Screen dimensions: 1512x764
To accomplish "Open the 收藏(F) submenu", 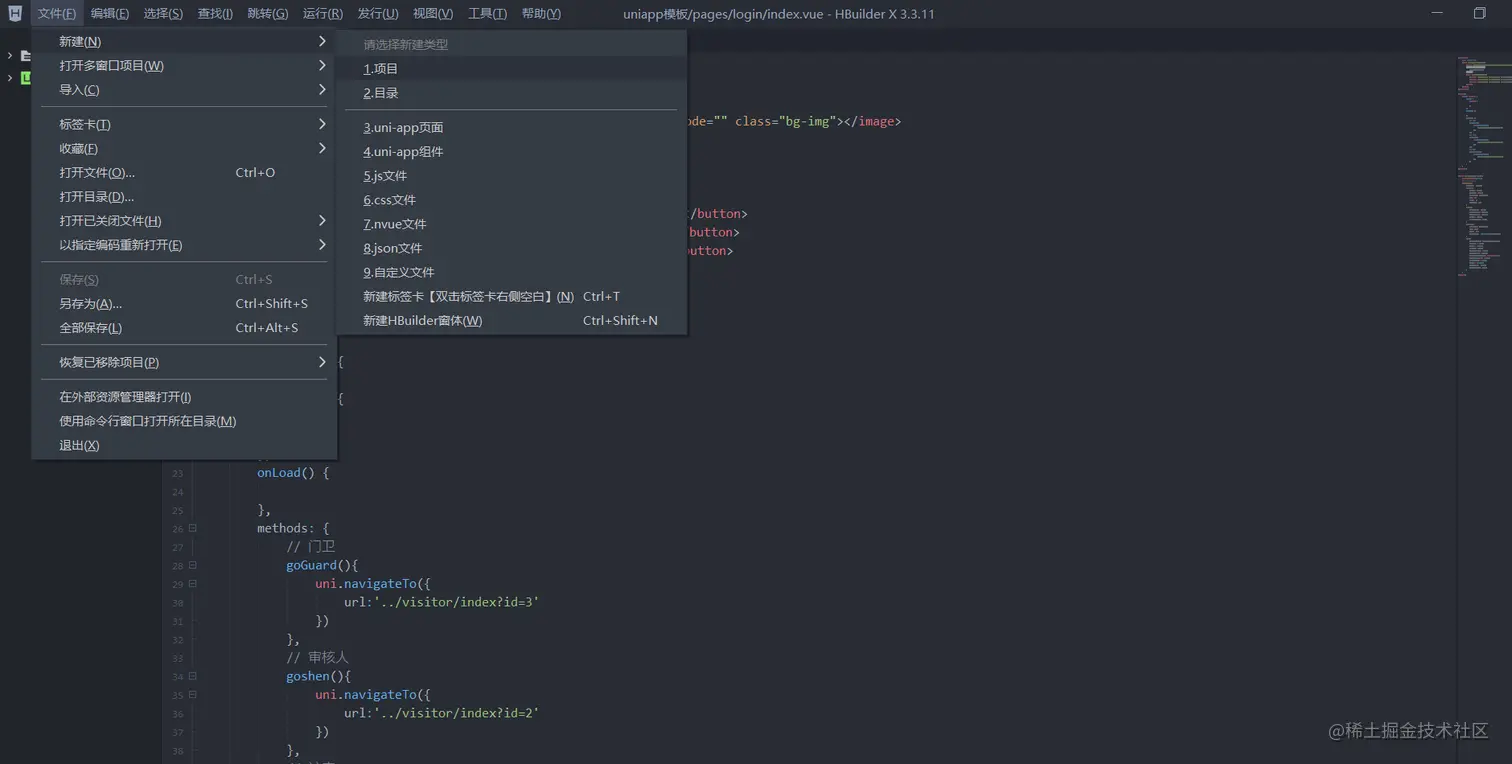I will point(184,148).
